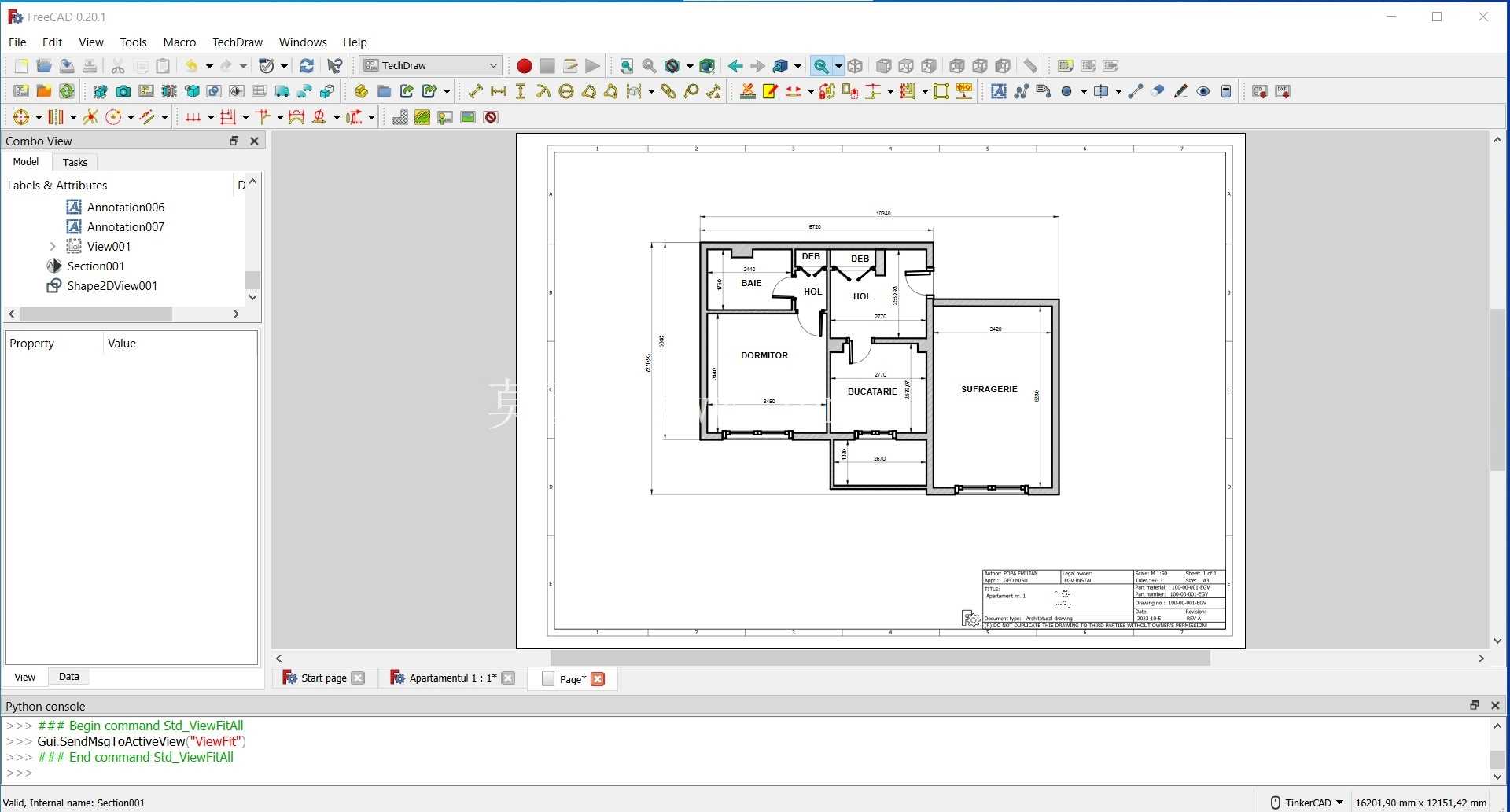
Task: Close the Start page tab
Action: pyautogui.click(x=358, y=678)
